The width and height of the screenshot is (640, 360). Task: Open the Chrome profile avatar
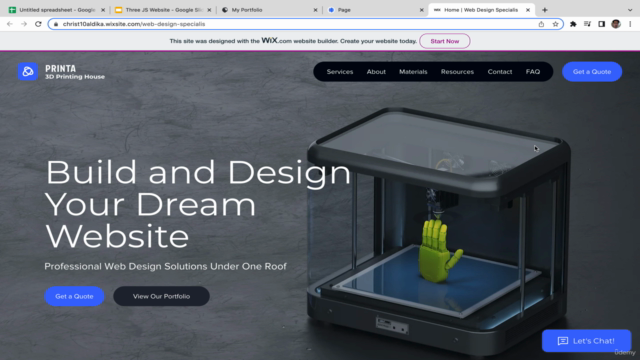click(x=616, y=24)
